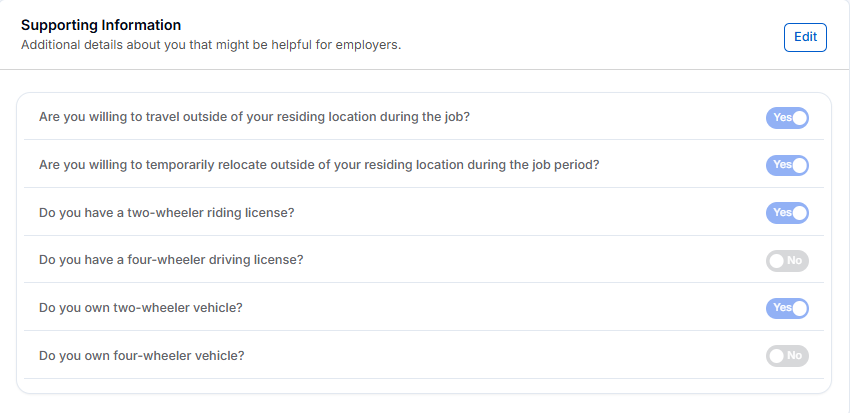Image resolution: width=850 pixels, height=413 pixels.
Task: Disable the temporary relocation switch
Action: 787,165
